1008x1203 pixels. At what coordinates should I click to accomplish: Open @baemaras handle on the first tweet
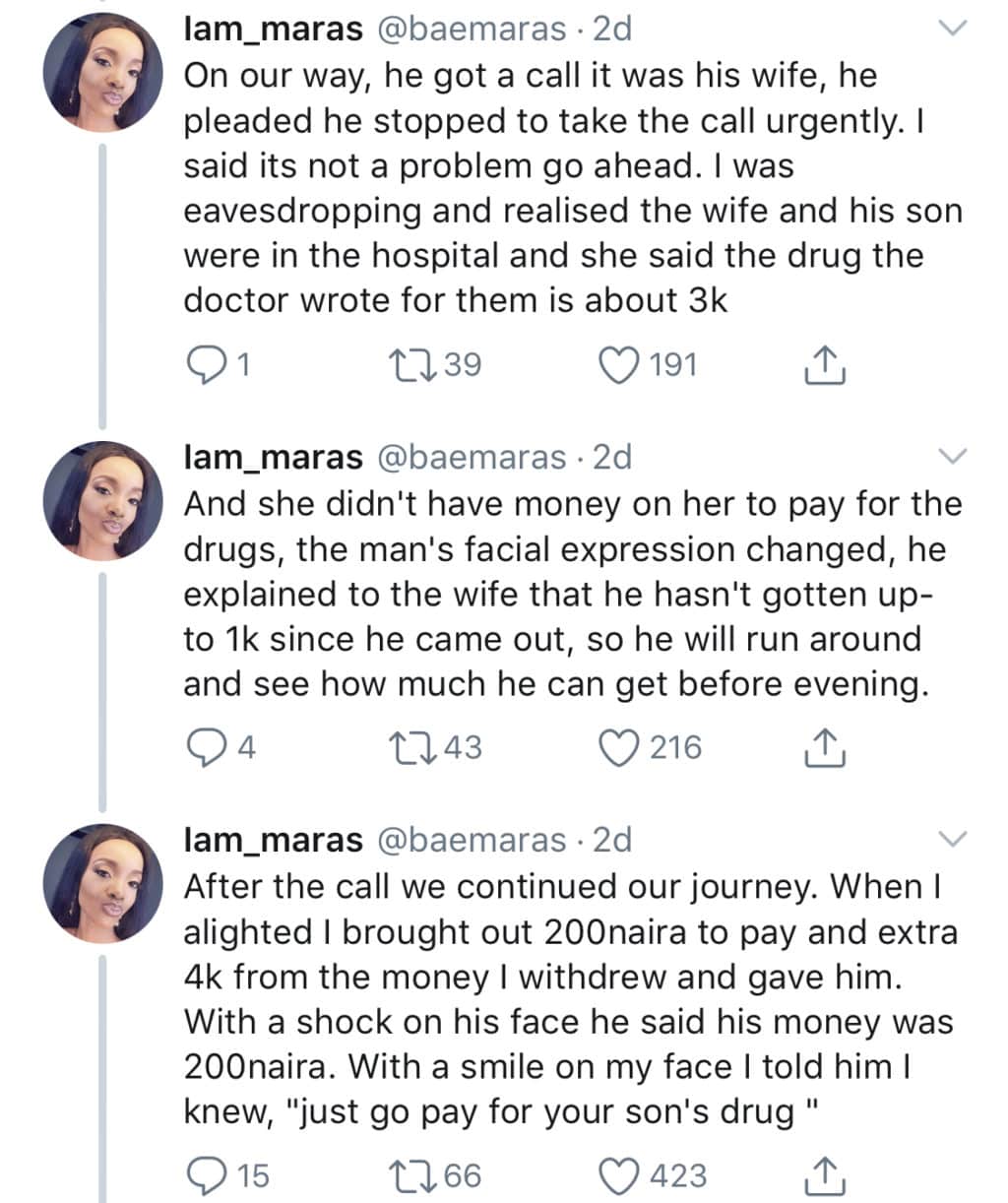coord(473,30)
